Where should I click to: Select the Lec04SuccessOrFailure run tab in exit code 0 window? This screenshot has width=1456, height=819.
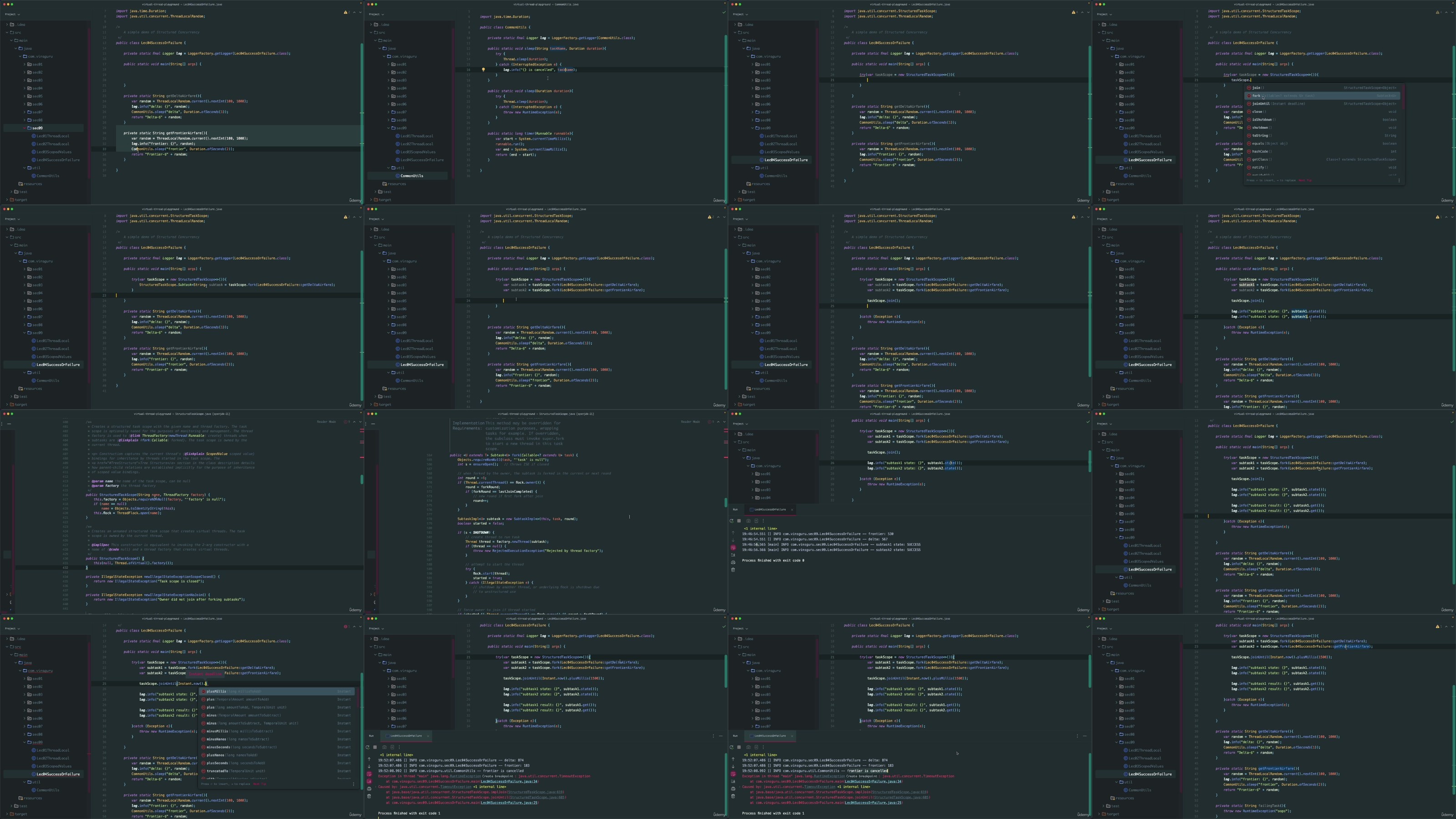(x=770, y=509)
